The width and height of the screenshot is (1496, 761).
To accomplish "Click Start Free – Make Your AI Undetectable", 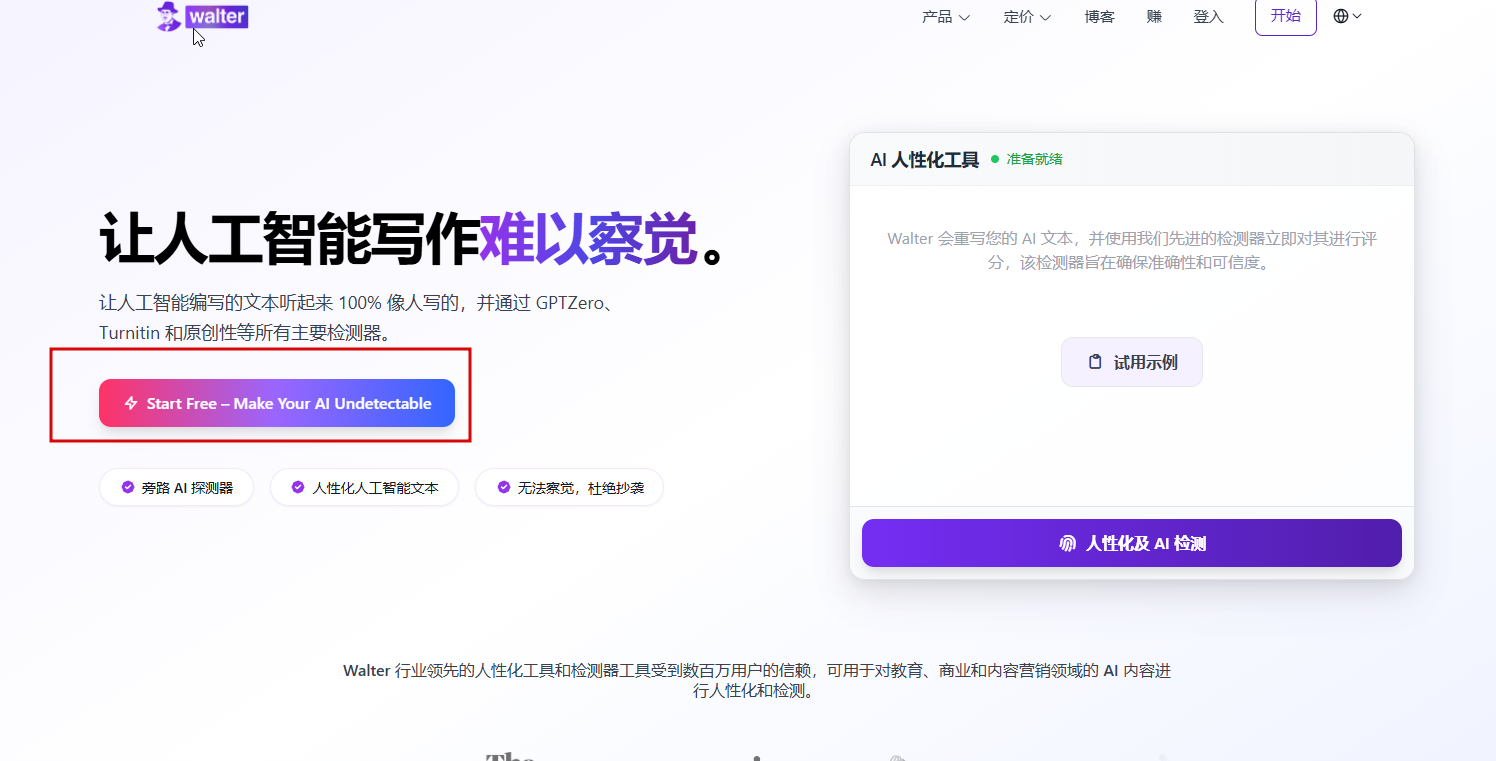I will pyautogui.click(x=277, y=403).
